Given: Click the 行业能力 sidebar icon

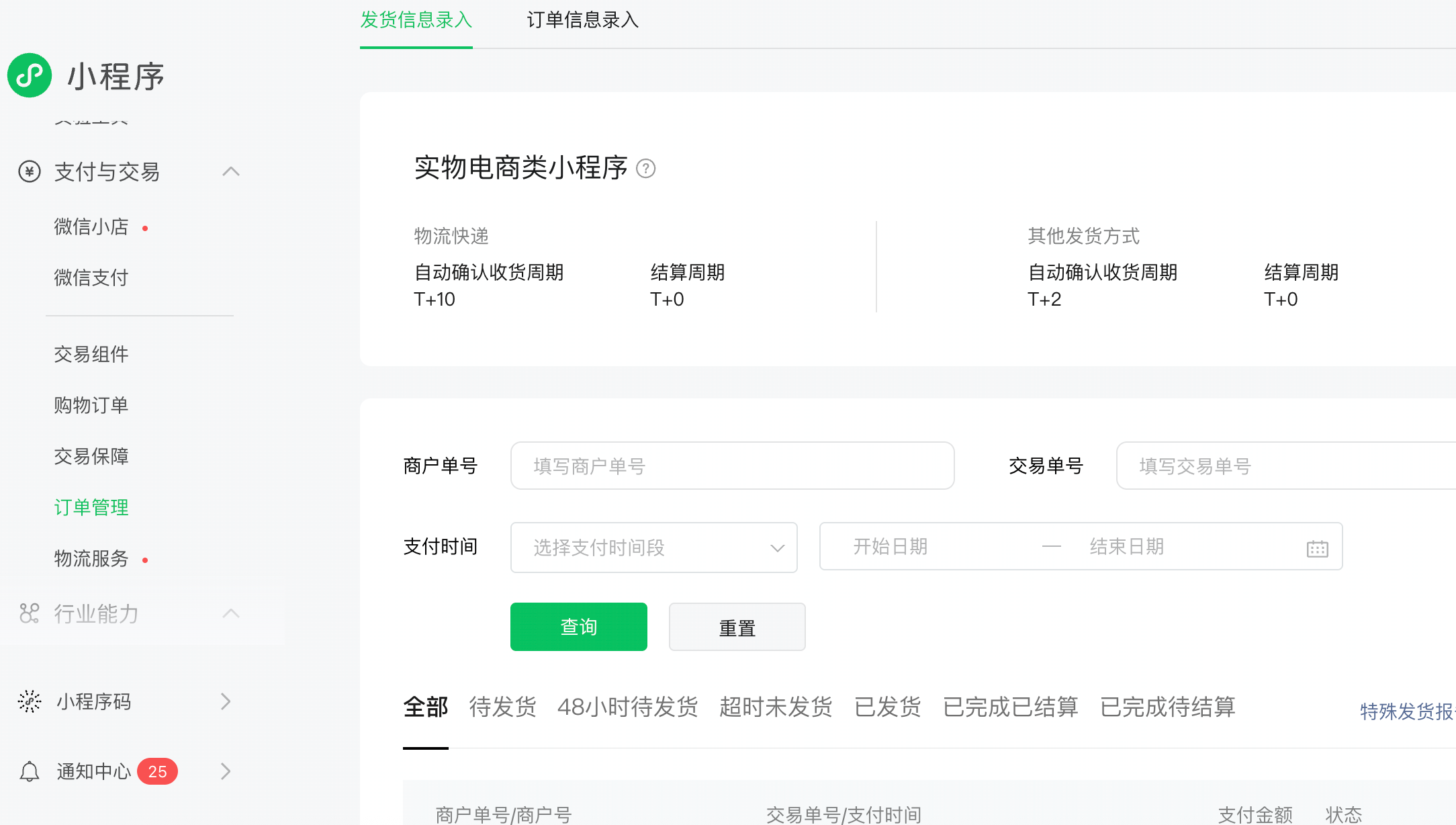Looking at the screenshot, I should [30, 613].
